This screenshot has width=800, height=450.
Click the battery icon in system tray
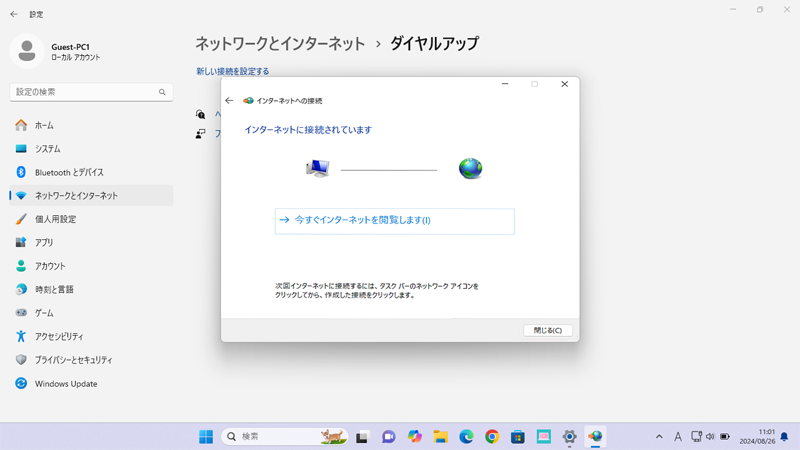[724, 437]
